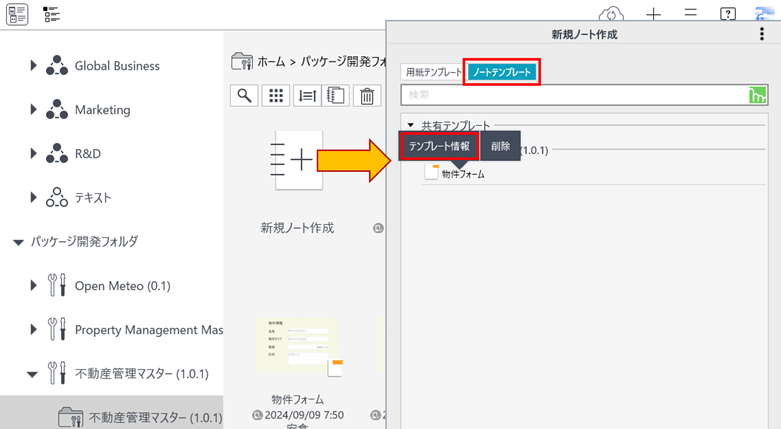This screenshot has width=781, height=429.
Task: Click the notebook toolbar icon
Action: pos(336,95)
